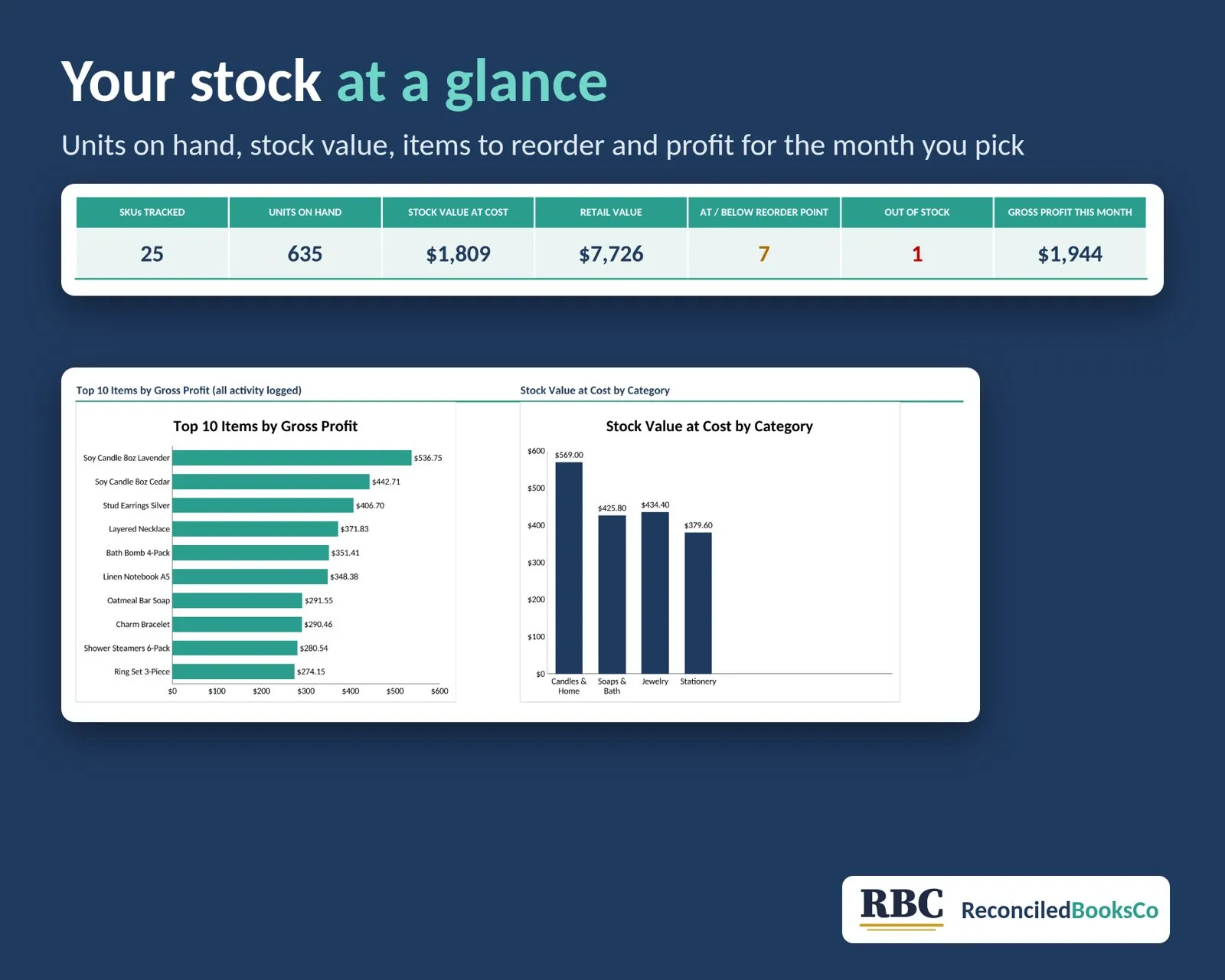
Task: Click the Stationery column bar
Action: pos(698,603)
